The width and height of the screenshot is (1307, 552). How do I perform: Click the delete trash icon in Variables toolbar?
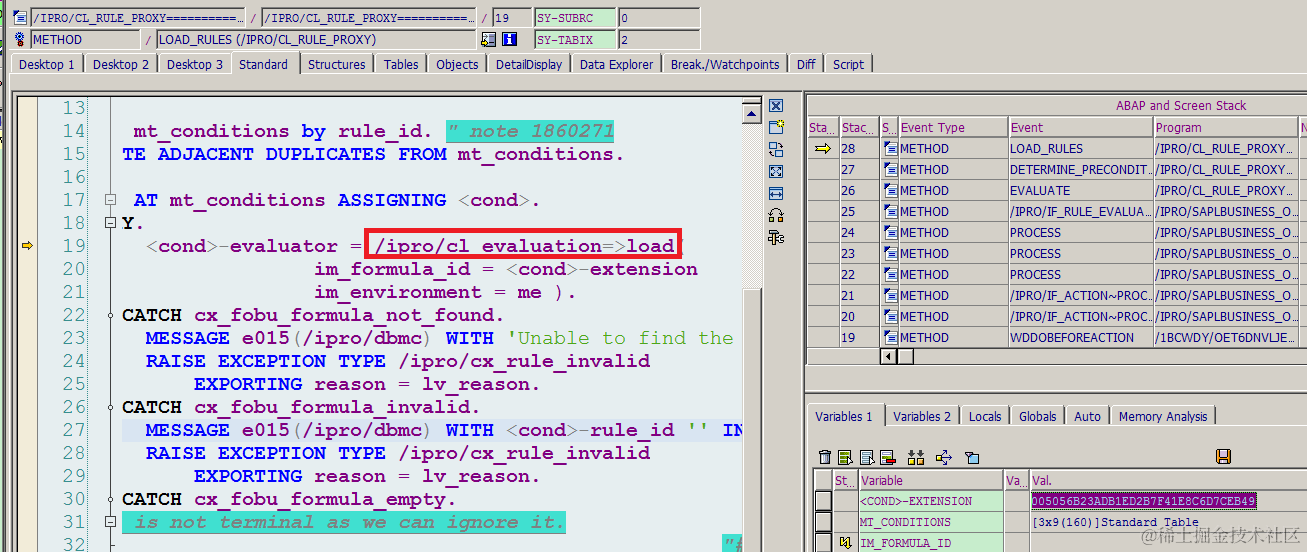coord(825,457)
